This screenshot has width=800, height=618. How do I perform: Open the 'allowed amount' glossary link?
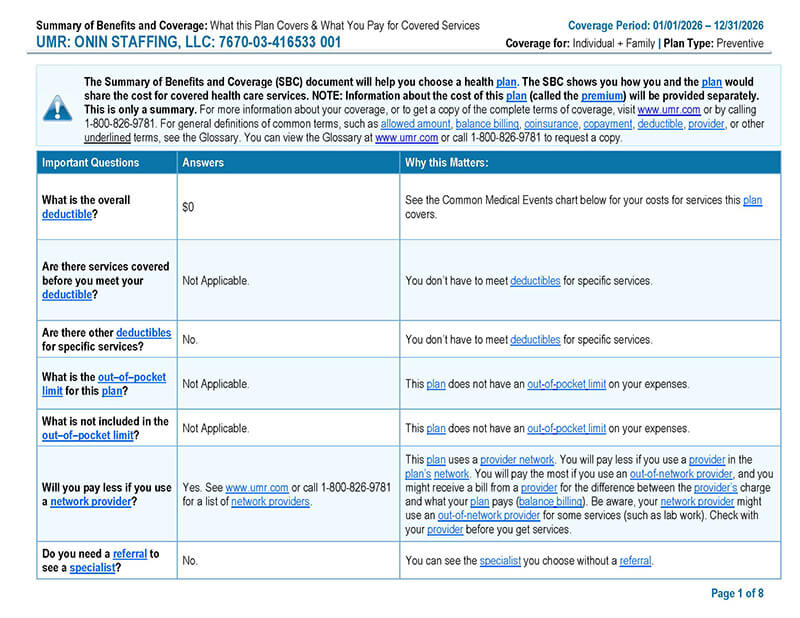click(414, 124)
